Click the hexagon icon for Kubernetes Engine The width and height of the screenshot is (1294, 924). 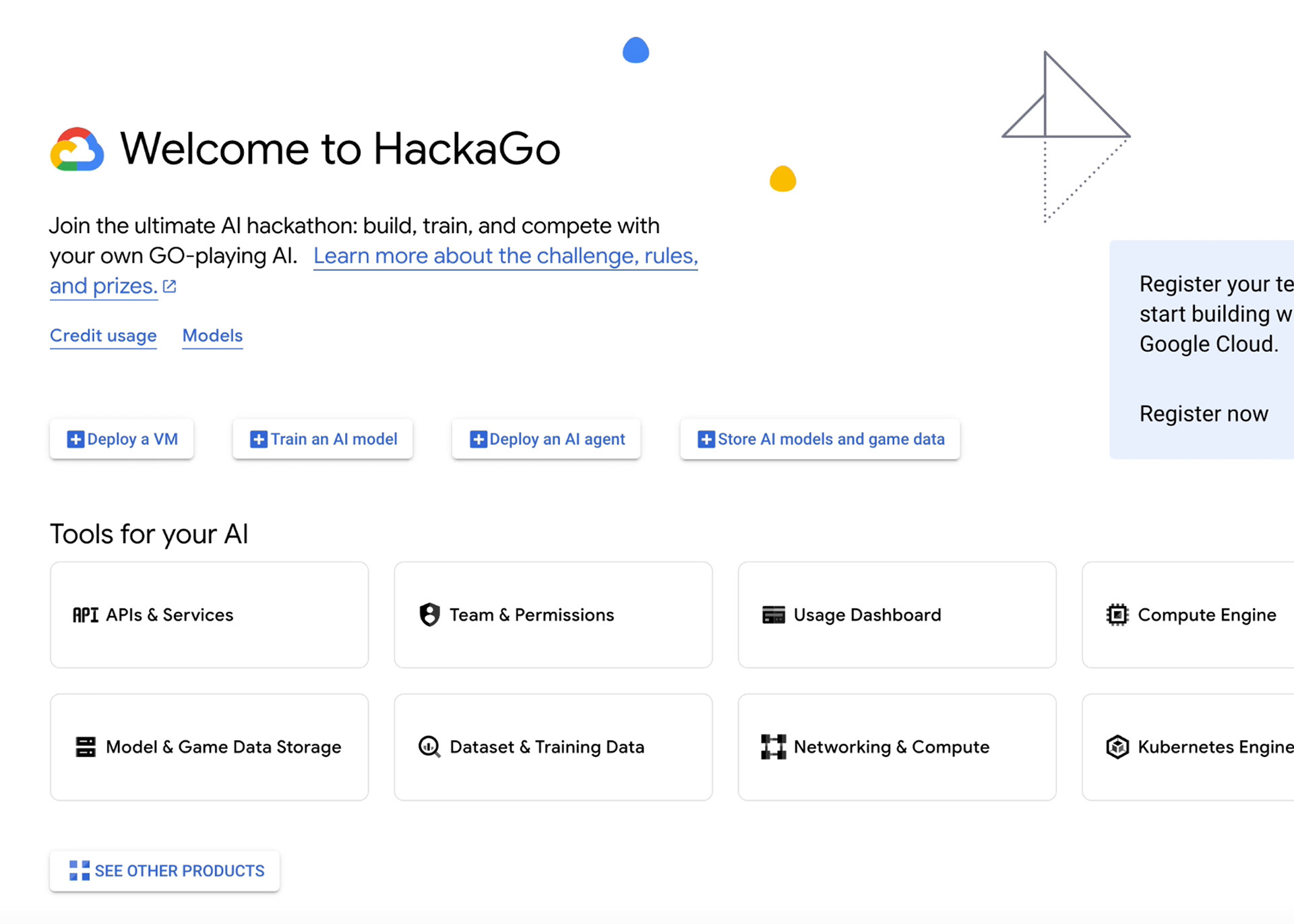(1117, 747)
